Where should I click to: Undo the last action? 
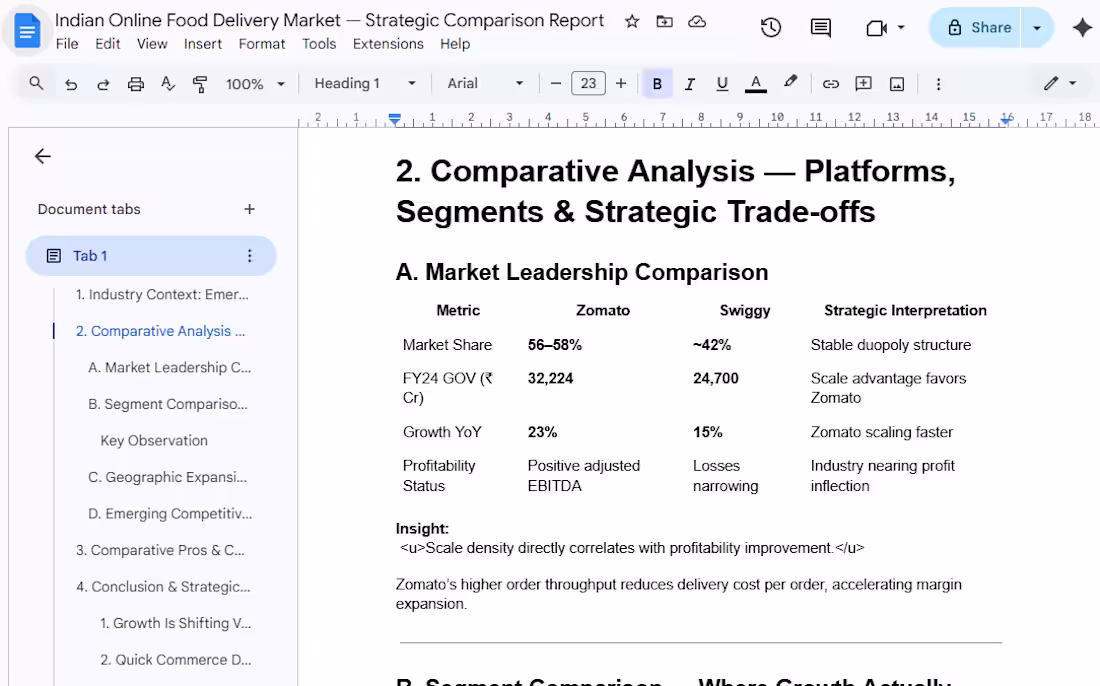point(71,84)
